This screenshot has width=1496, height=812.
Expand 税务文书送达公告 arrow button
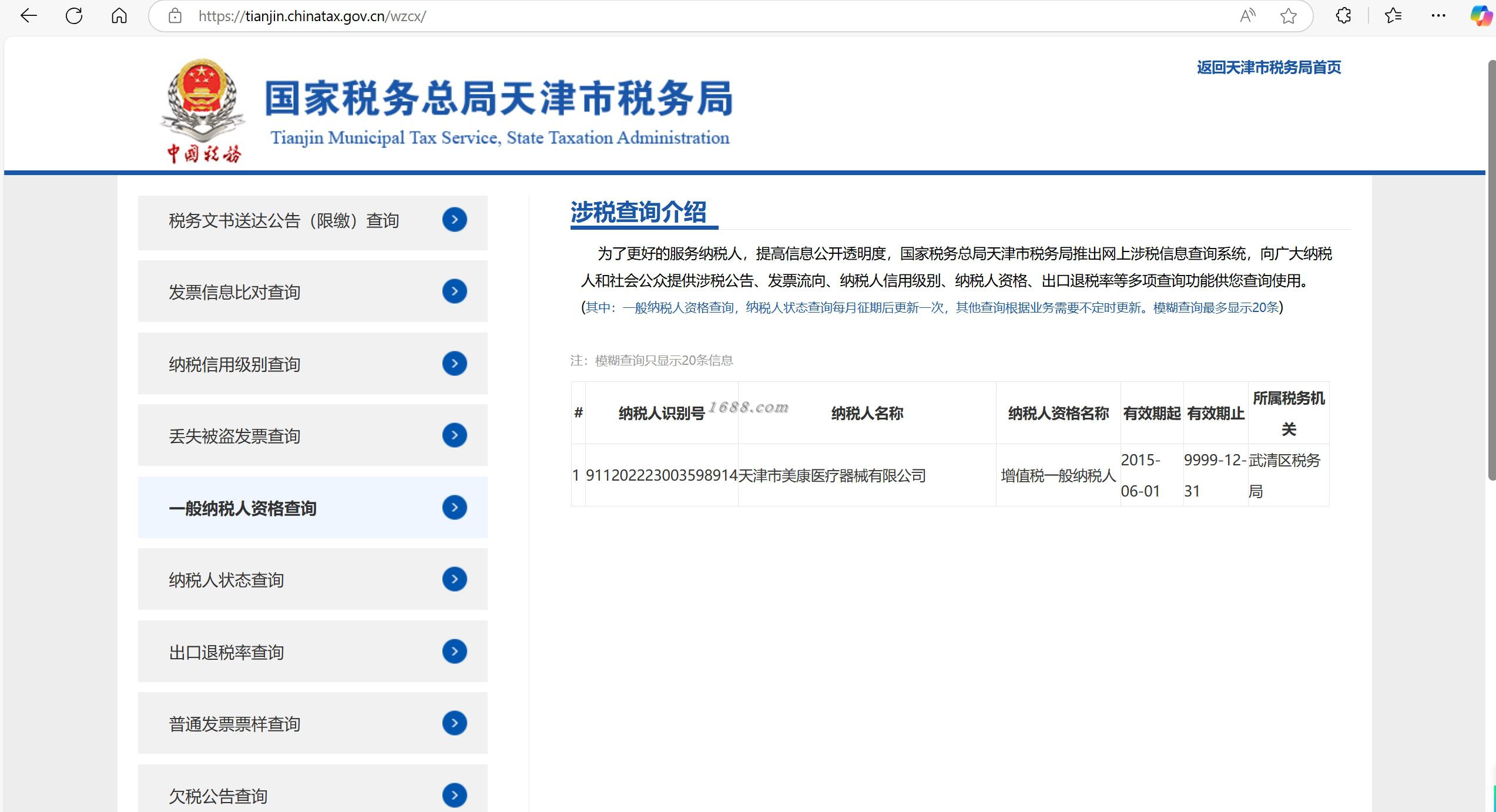(x=454, y=220)
